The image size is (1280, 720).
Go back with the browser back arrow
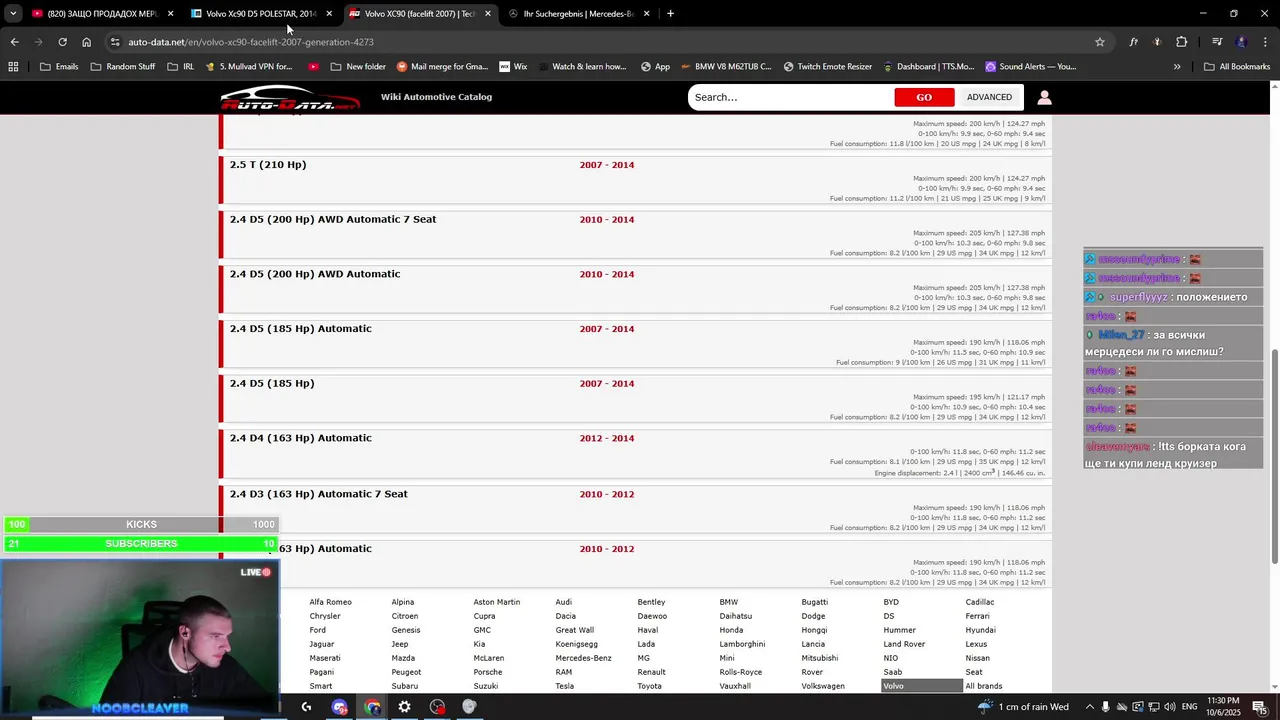tap(14, 42)
